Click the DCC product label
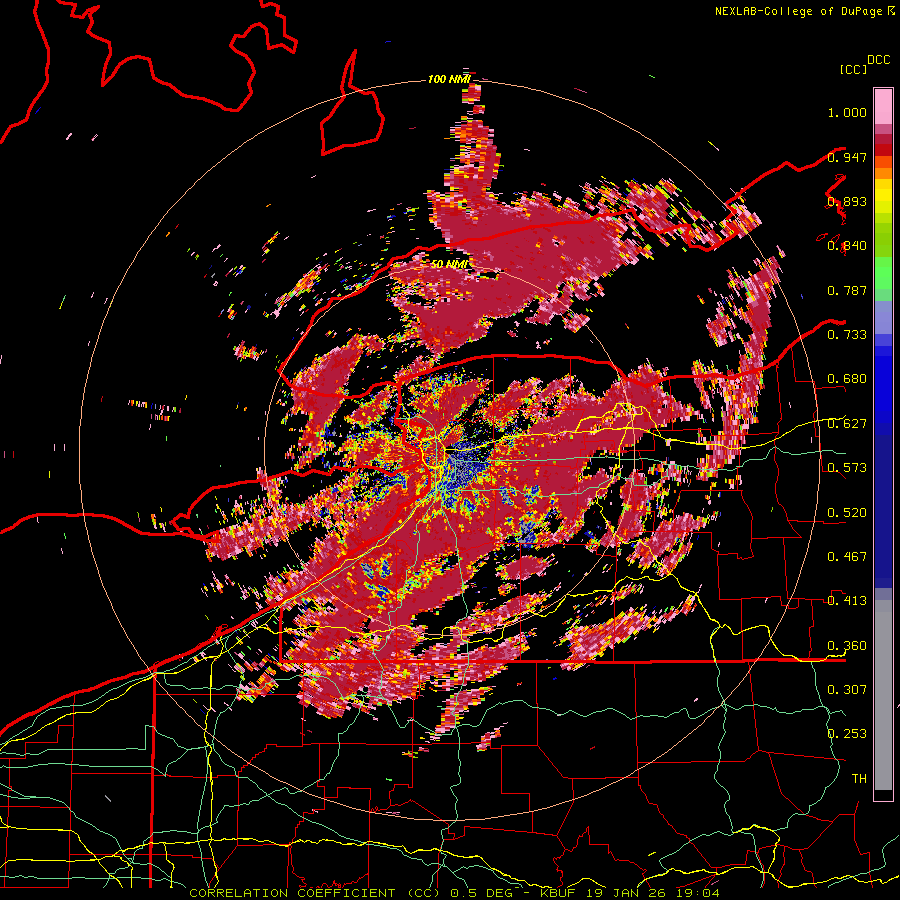The width and height of the screenshot is (900, 900). pyautogui.click(x=879, y=60)
